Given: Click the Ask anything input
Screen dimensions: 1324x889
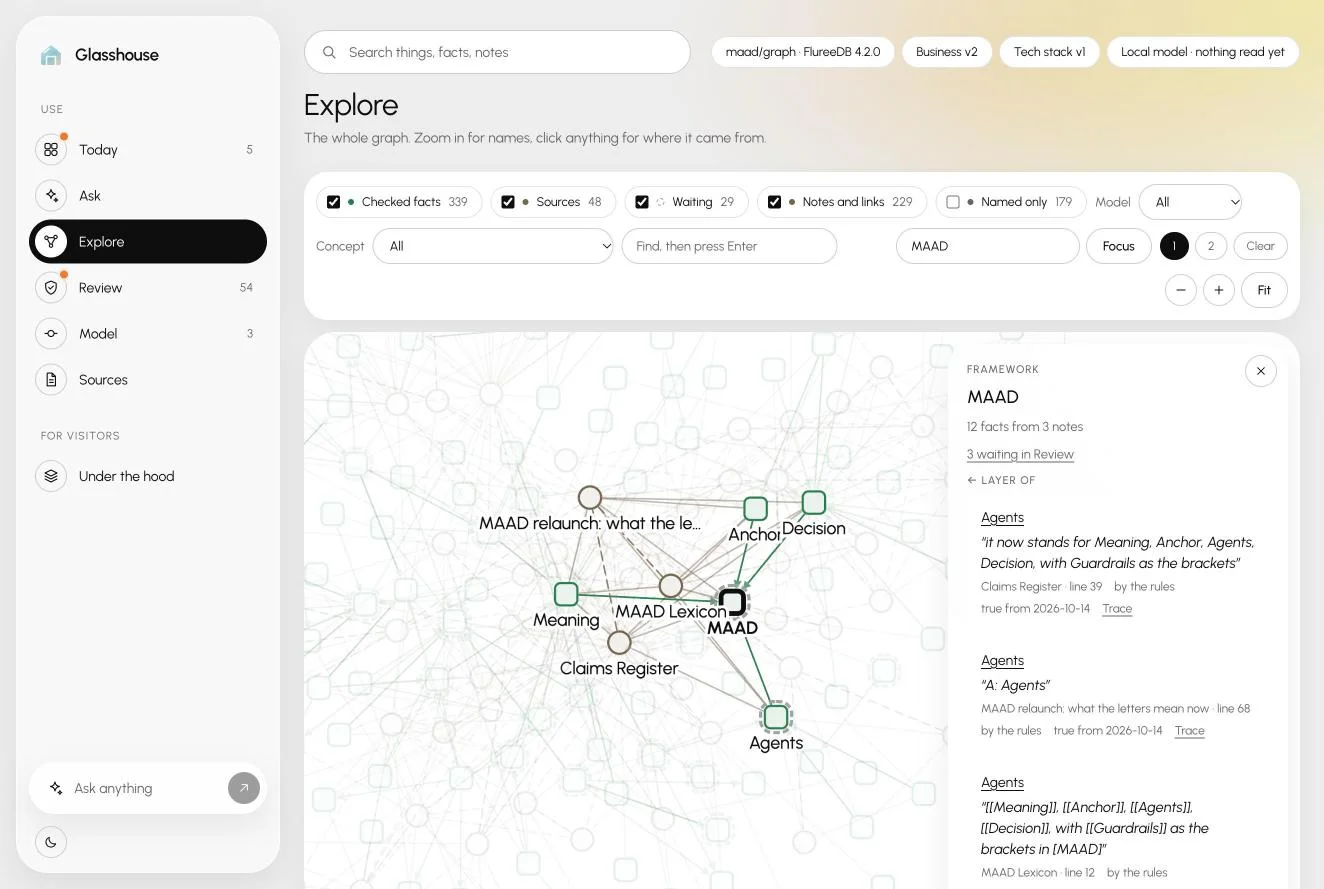Looking at the screenshot, I should coord(148,788).
